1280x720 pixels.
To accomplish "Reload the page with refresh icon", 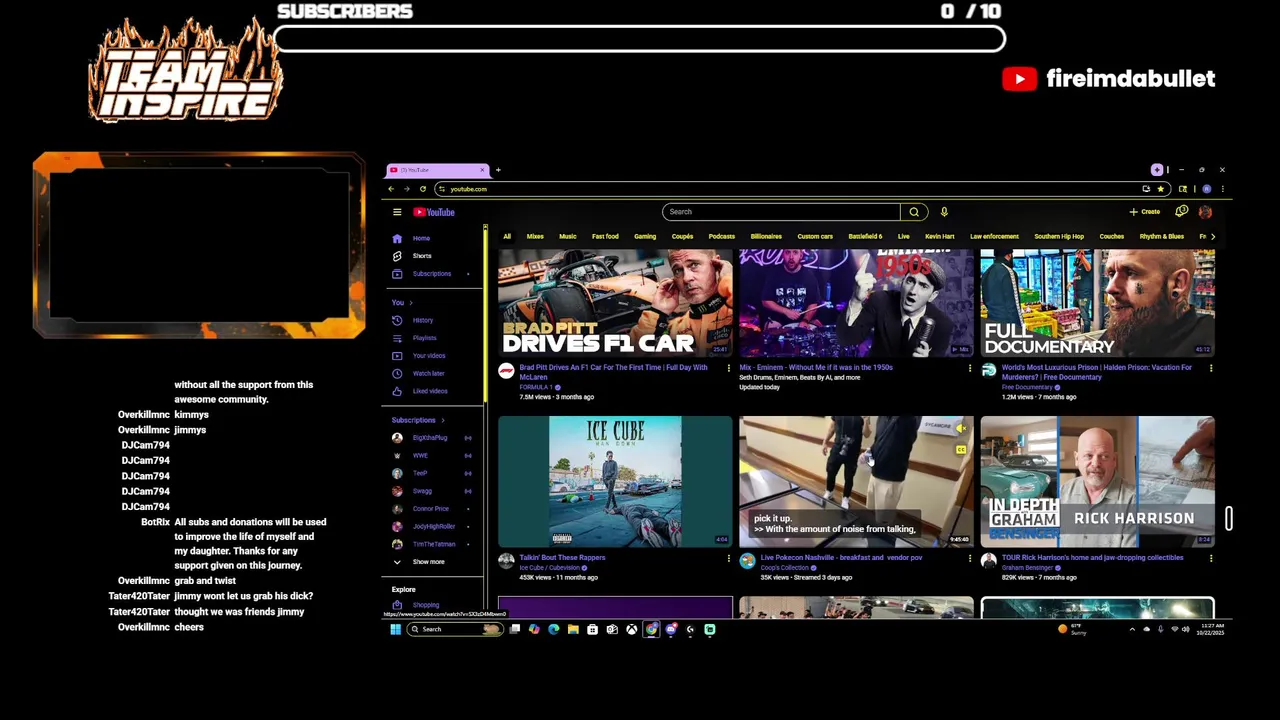I will click(422, 189).
